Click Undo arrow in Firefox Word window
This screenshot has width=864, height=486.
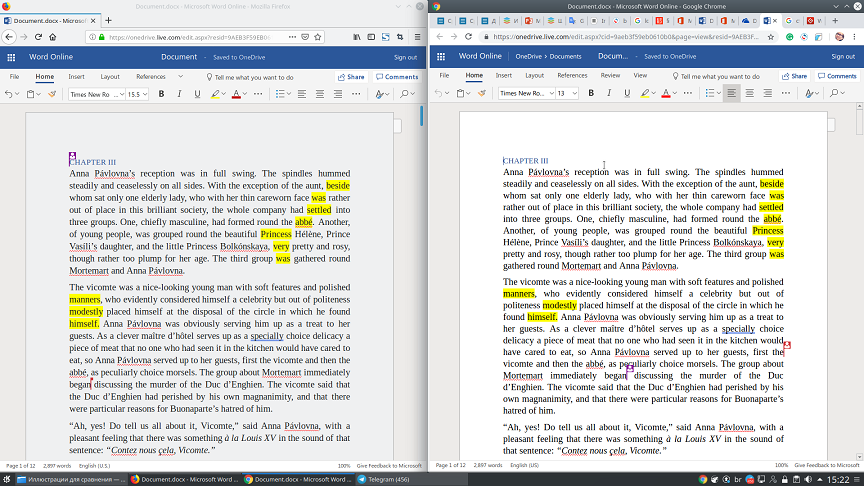pos(8,94)
